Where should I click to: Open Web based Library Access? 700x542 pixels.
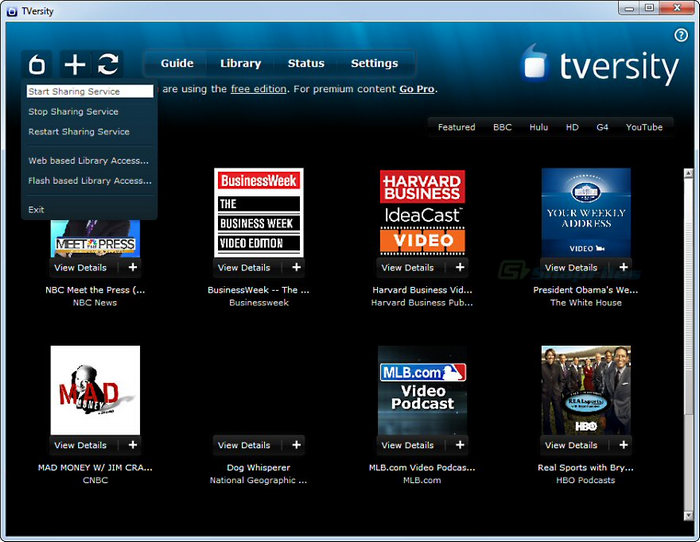coord(90,161)
